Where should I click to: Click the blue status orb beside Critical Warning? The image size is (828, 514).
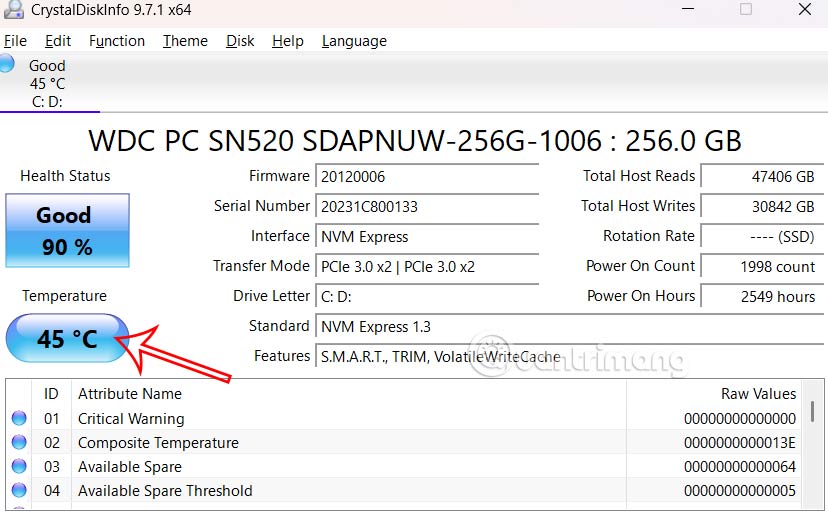[x=19, y=419]
